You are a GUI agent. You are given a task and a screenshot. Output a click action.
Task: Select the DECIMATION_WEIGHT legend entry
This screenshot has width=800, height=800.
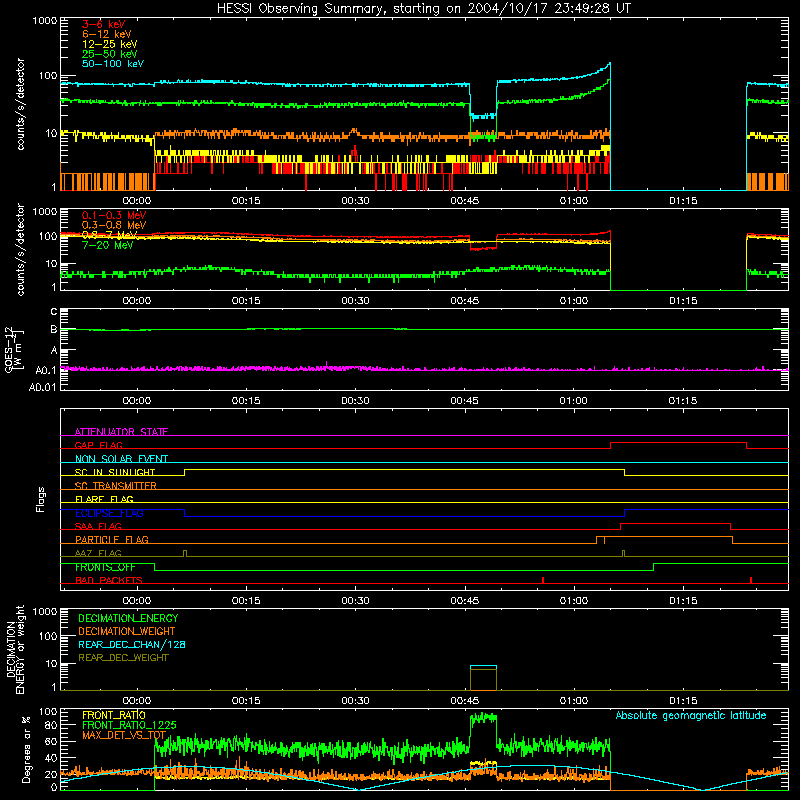(127, 631)
